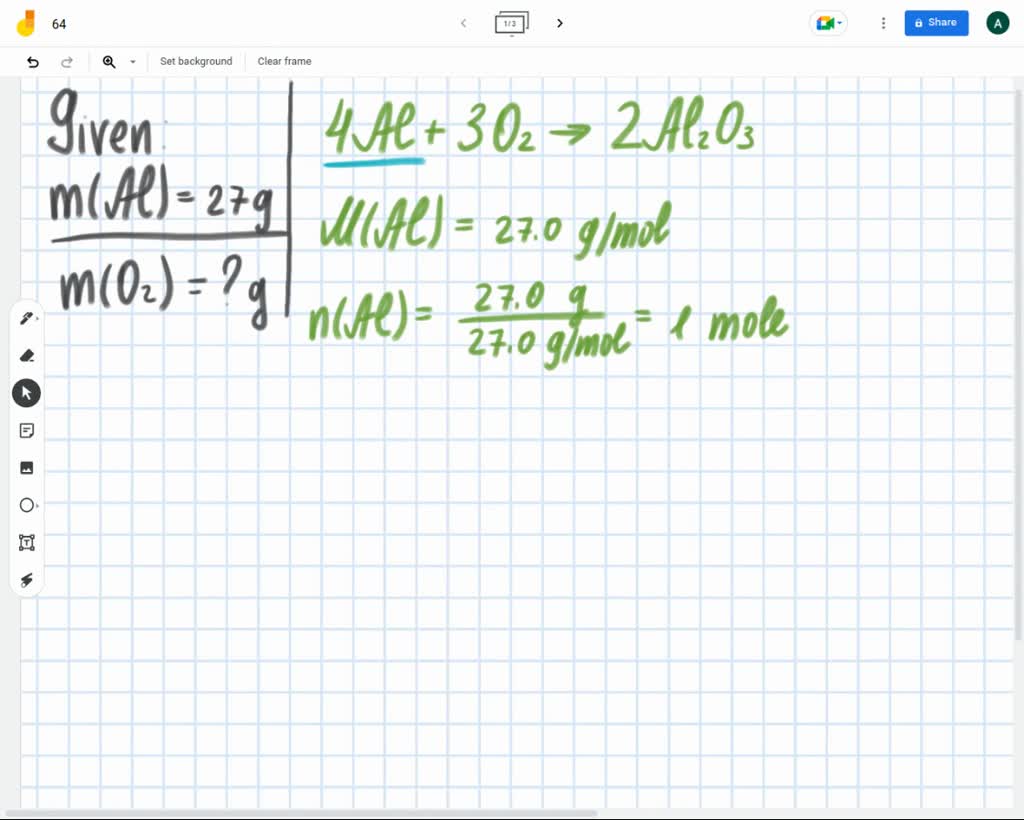
Task: Open the more options menu
Action: [x=883, y=23]
